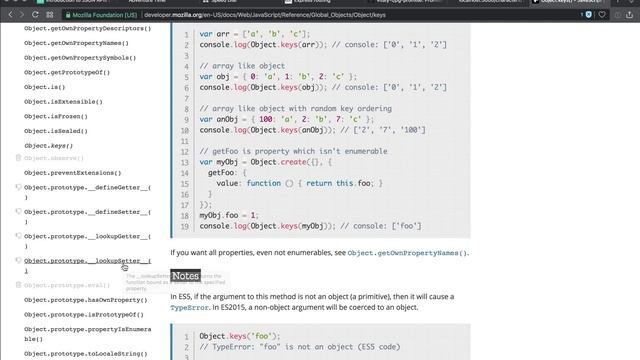Screen dimensions: 640x360
Task: Go back to the previous page
Action: tap(10, 15)
